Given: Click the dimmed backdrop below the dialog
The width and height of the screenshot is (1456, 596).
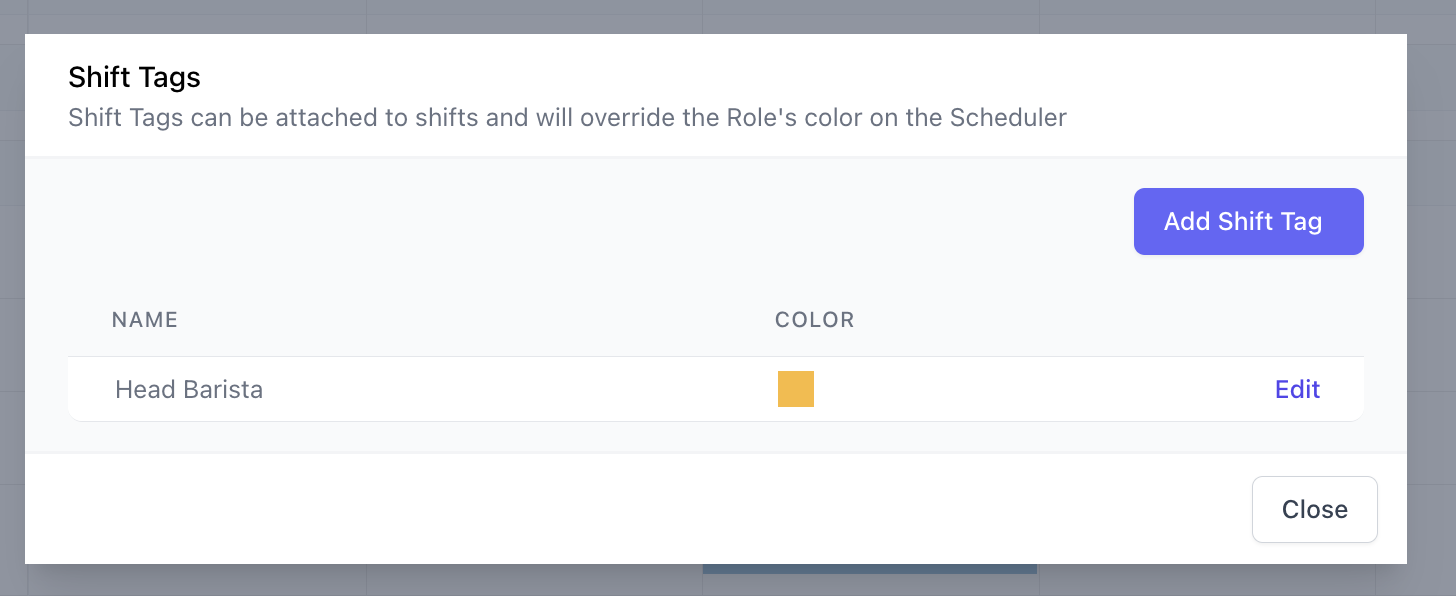Looking at the screenshot, I should tap(300, 581).
